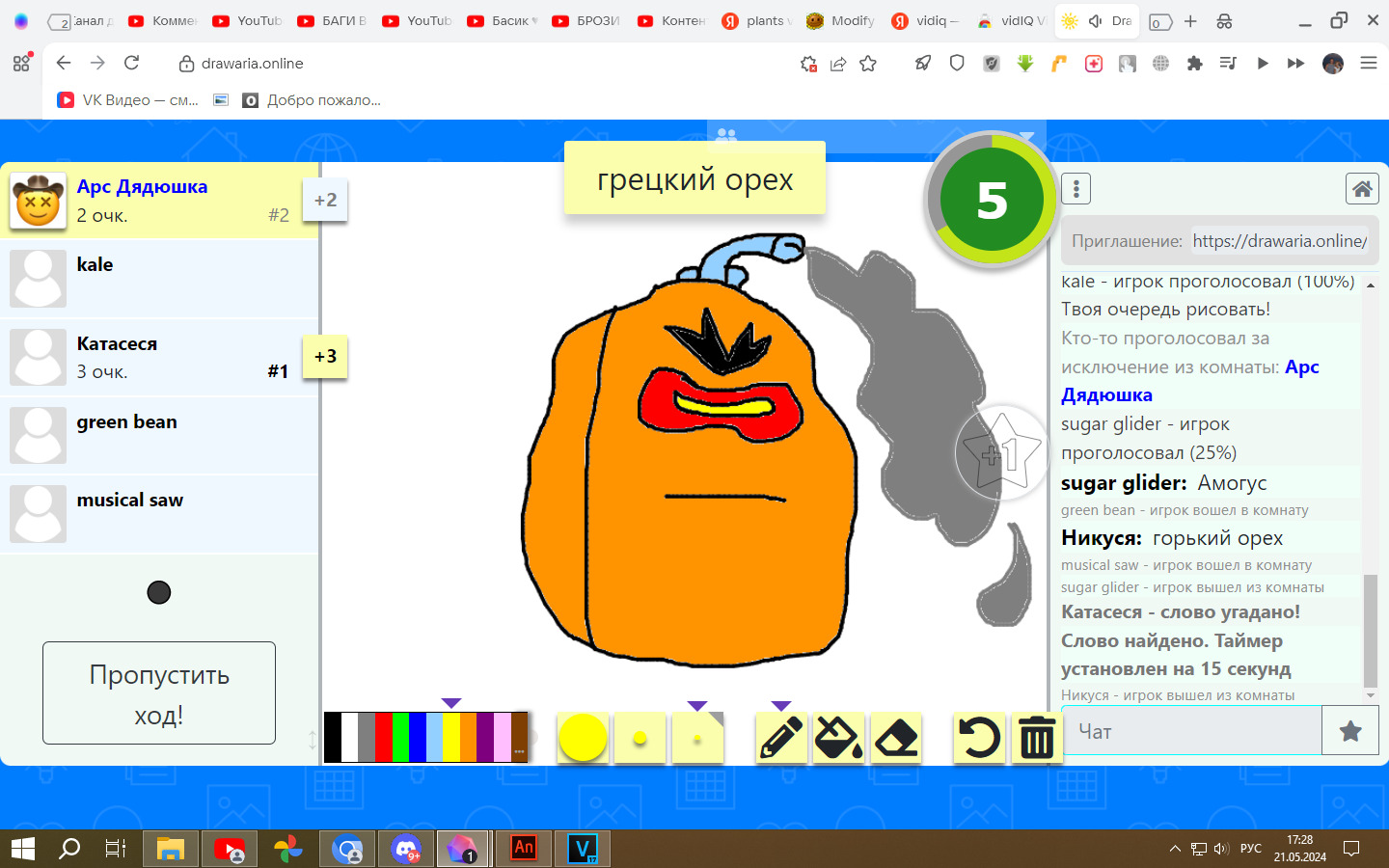Go to home using the house icon
1389x868 pixels.
(1362, 189)
